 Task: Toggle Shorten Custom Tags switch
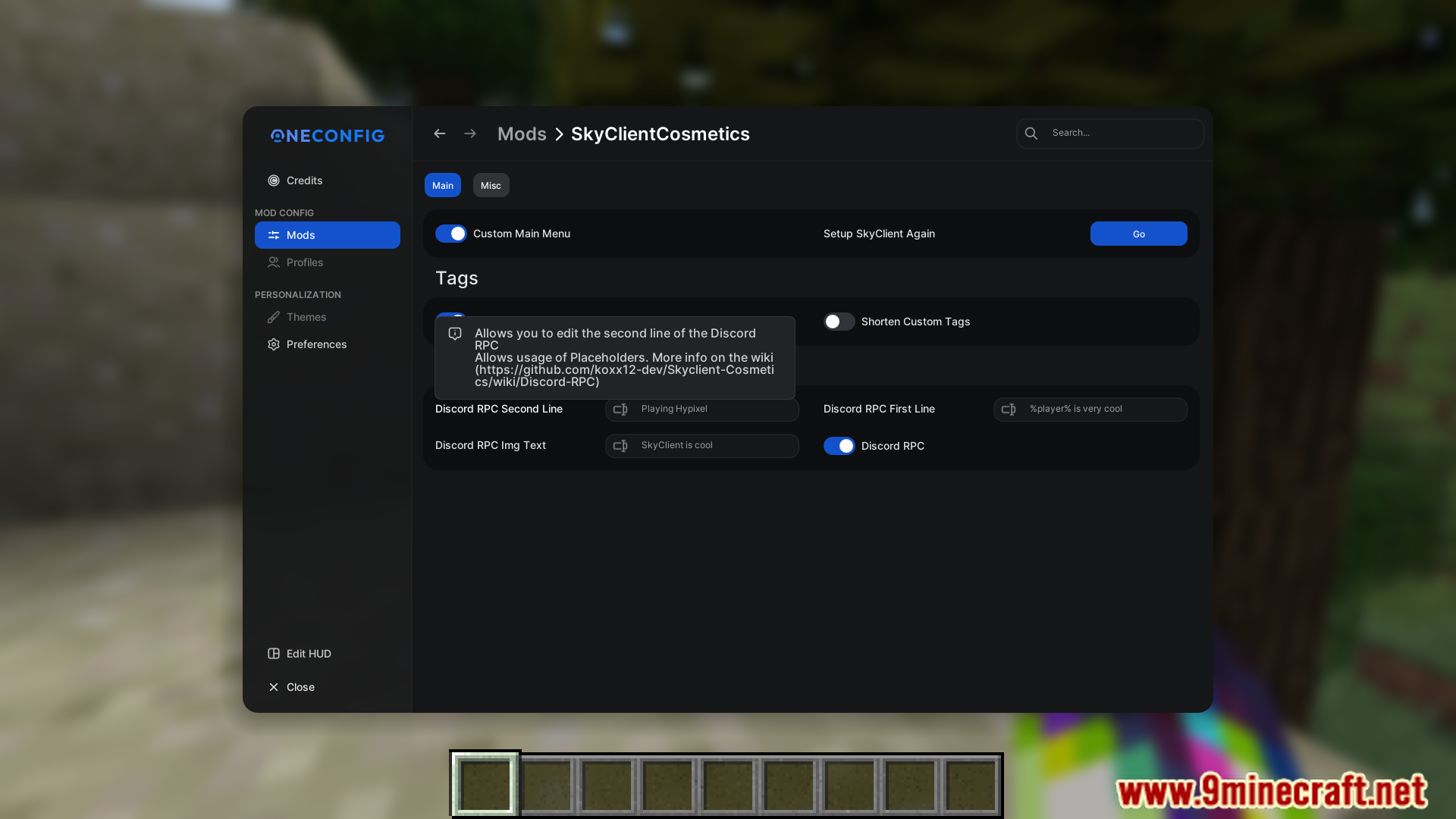pyautogui.click(x=839, y=322)
